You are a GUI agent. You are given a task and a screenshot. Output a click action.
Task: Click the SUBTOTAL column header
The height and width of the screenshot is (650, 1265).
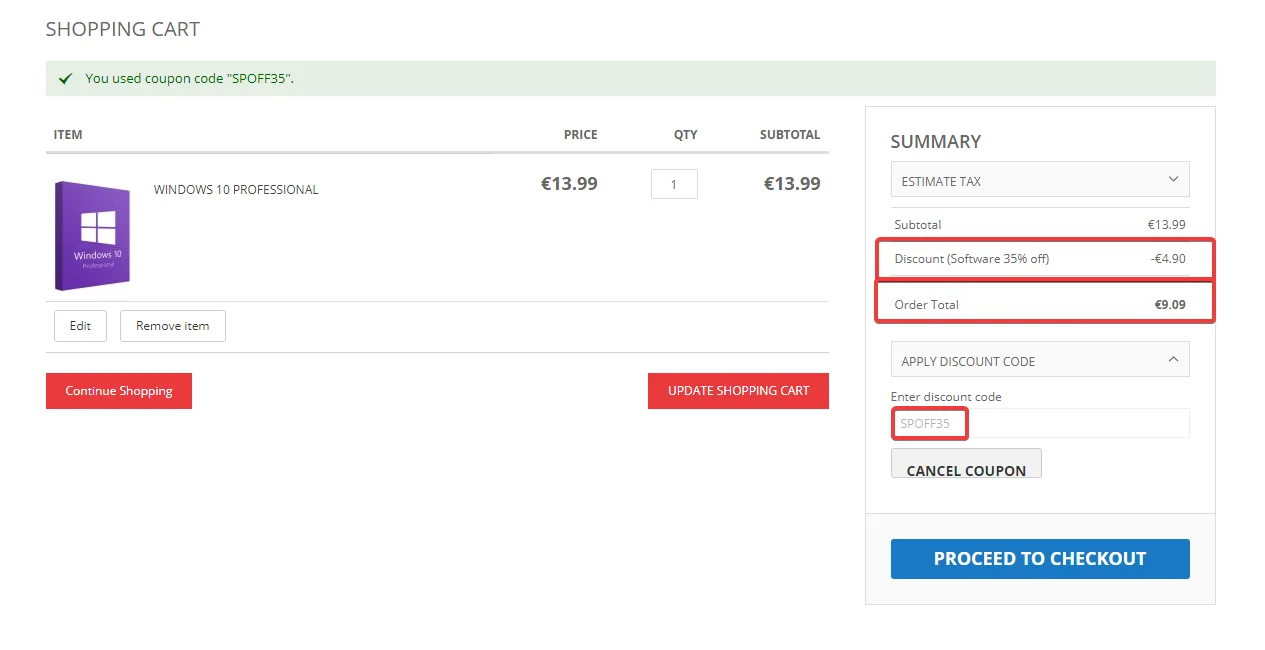(x=790, y=135)
